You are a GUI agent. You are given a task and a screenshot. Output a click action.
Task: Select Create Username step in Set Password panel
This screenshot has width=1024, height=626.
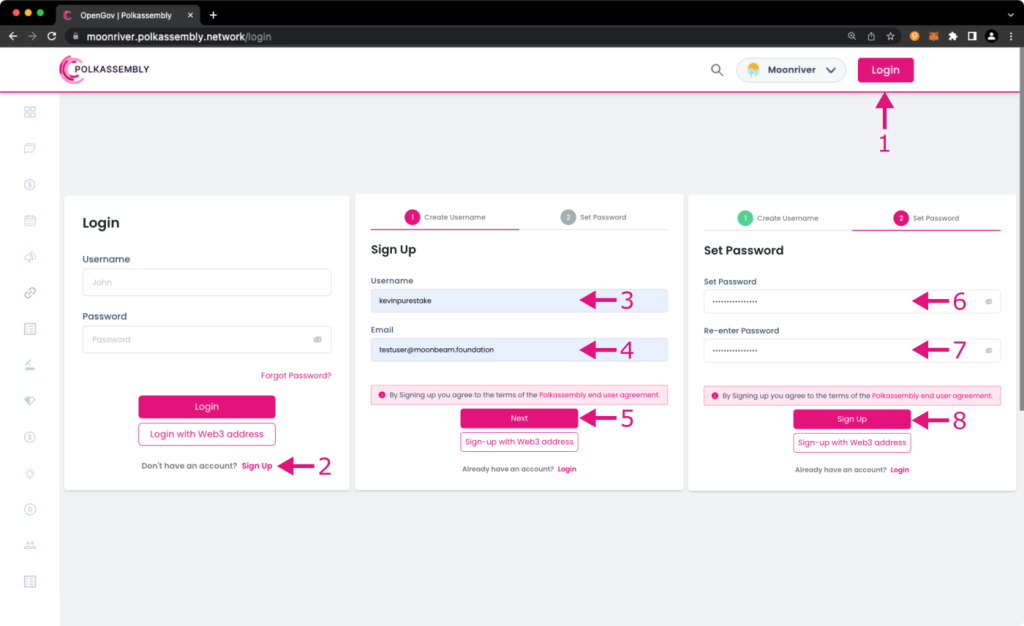click(x=778, y=218)
